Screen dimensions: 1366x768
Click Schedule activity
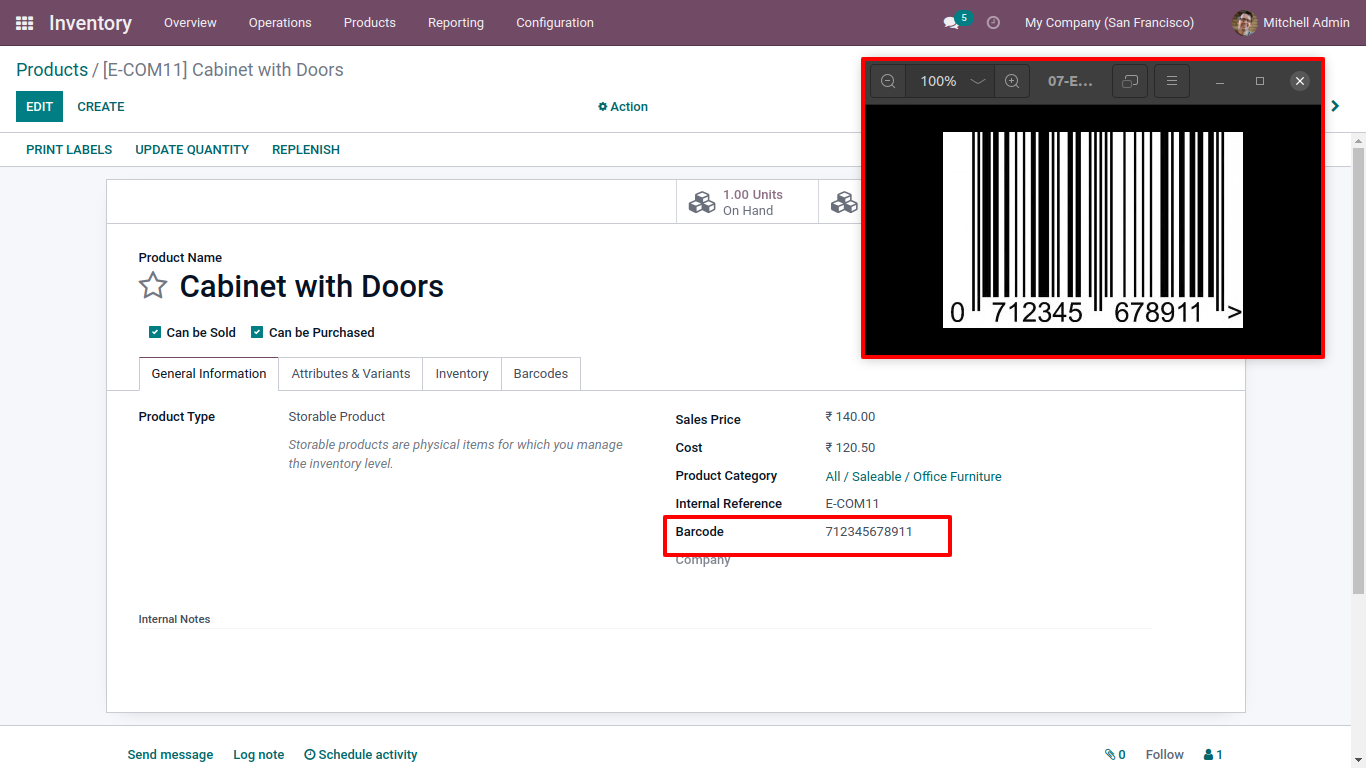pyautogui.click(x=361, y=755)
